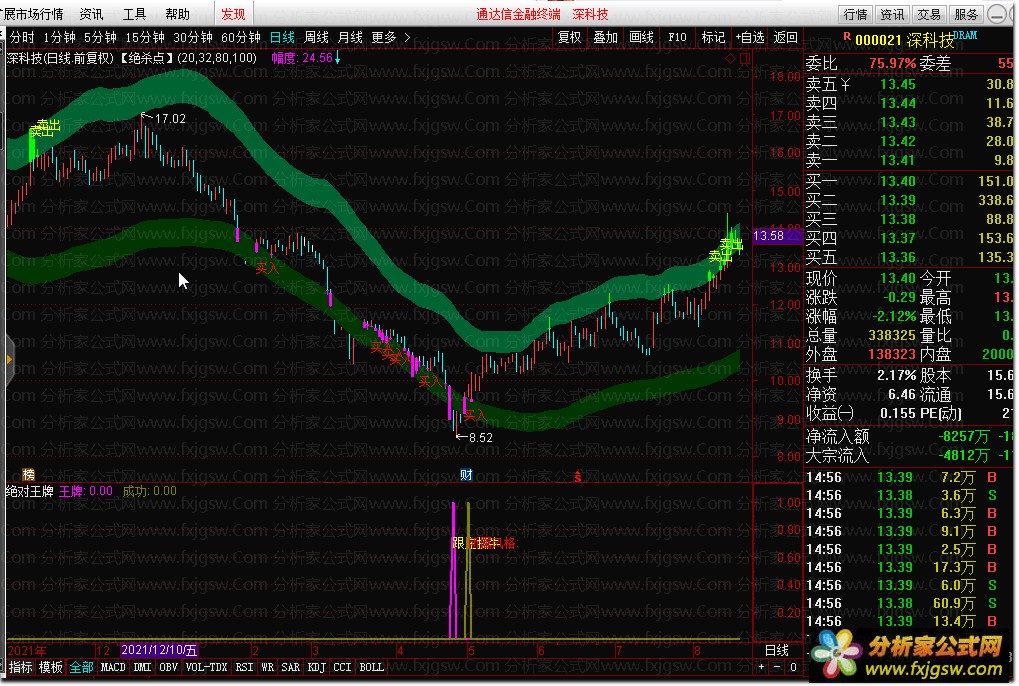
Task: Click the 服务 service button
Action: (x=966, y=14)
